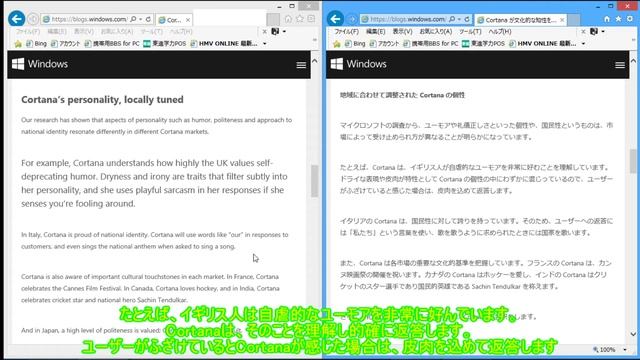Click the search magnifier in right address bar
This screenshot has height=360, width=640.
452,19
